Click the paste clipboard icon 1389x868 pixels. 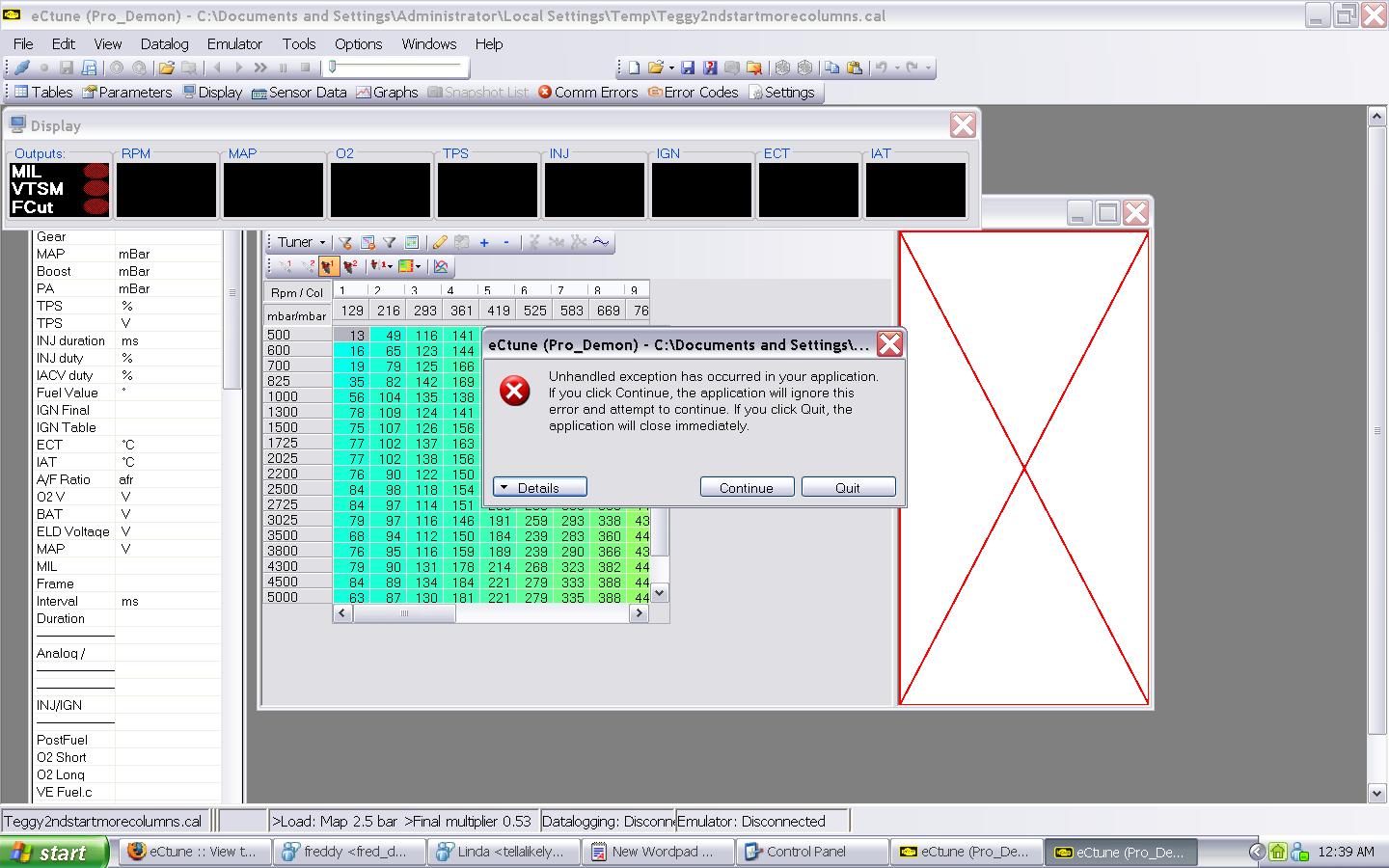pos(854,68)
